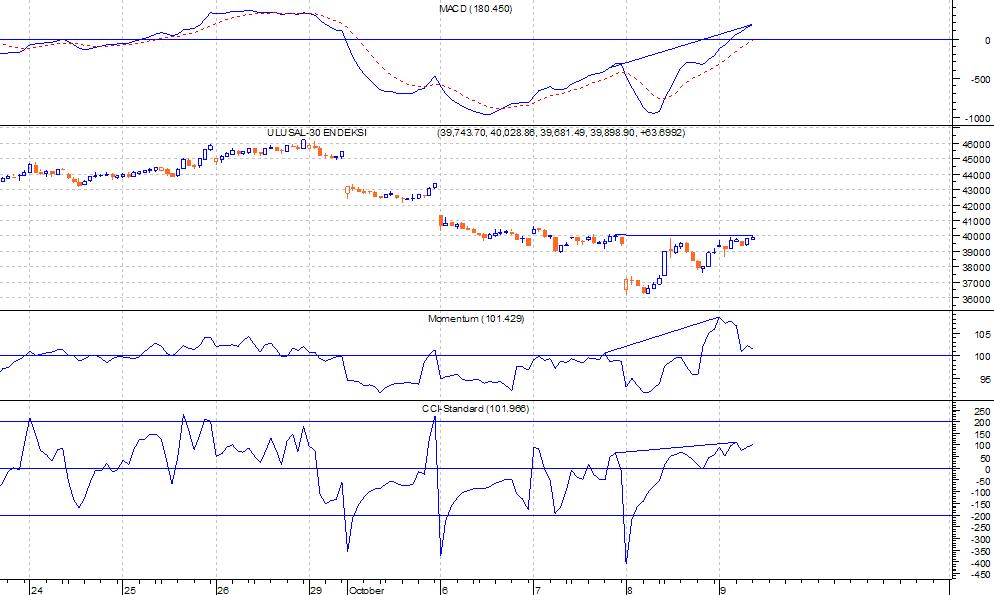Click the OHLC price values readout

(560, 133)
